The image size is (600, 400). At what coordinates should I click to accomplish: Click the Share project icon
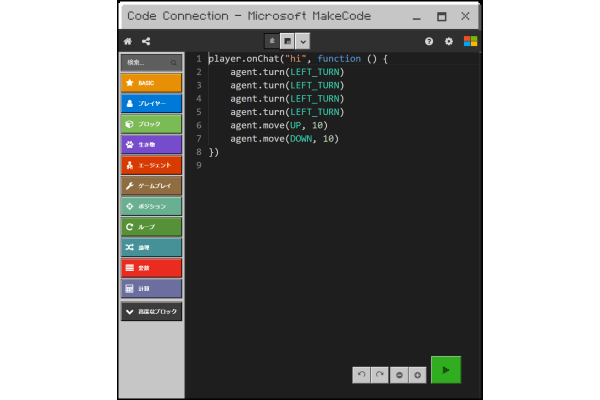(147, 41)
